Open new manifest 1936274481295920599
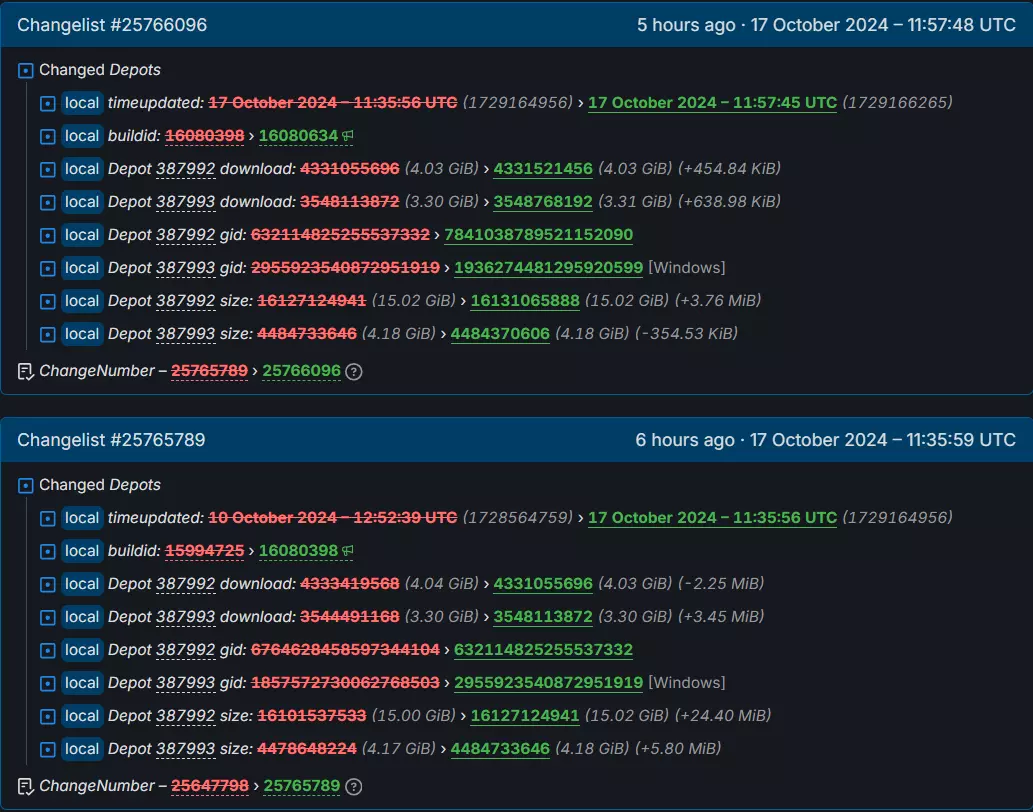1033x812 pixels. coord(548,267)
